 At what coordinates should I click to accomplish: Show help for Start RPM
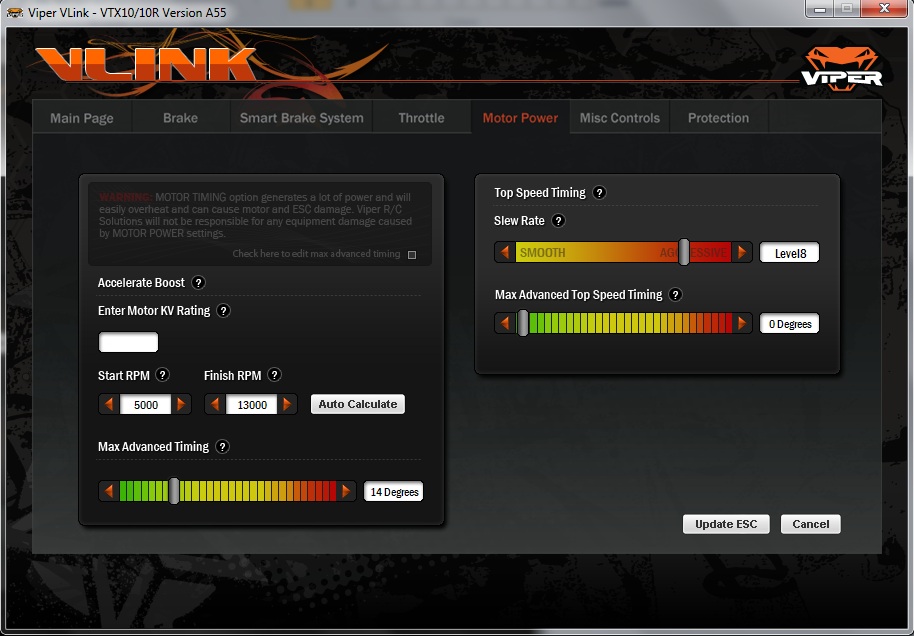163,375
